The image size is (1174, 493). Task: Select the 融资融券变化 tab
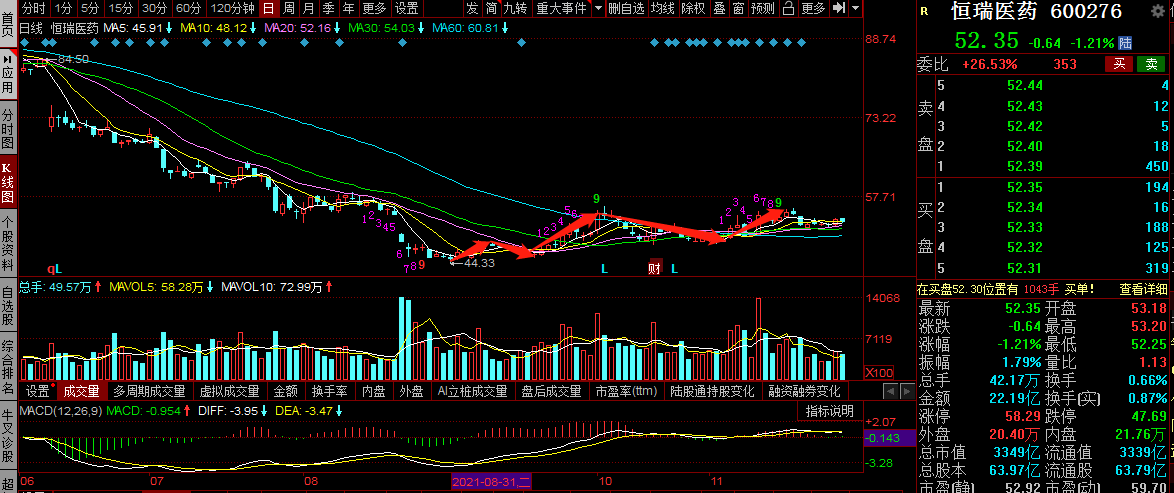point(803,391)
